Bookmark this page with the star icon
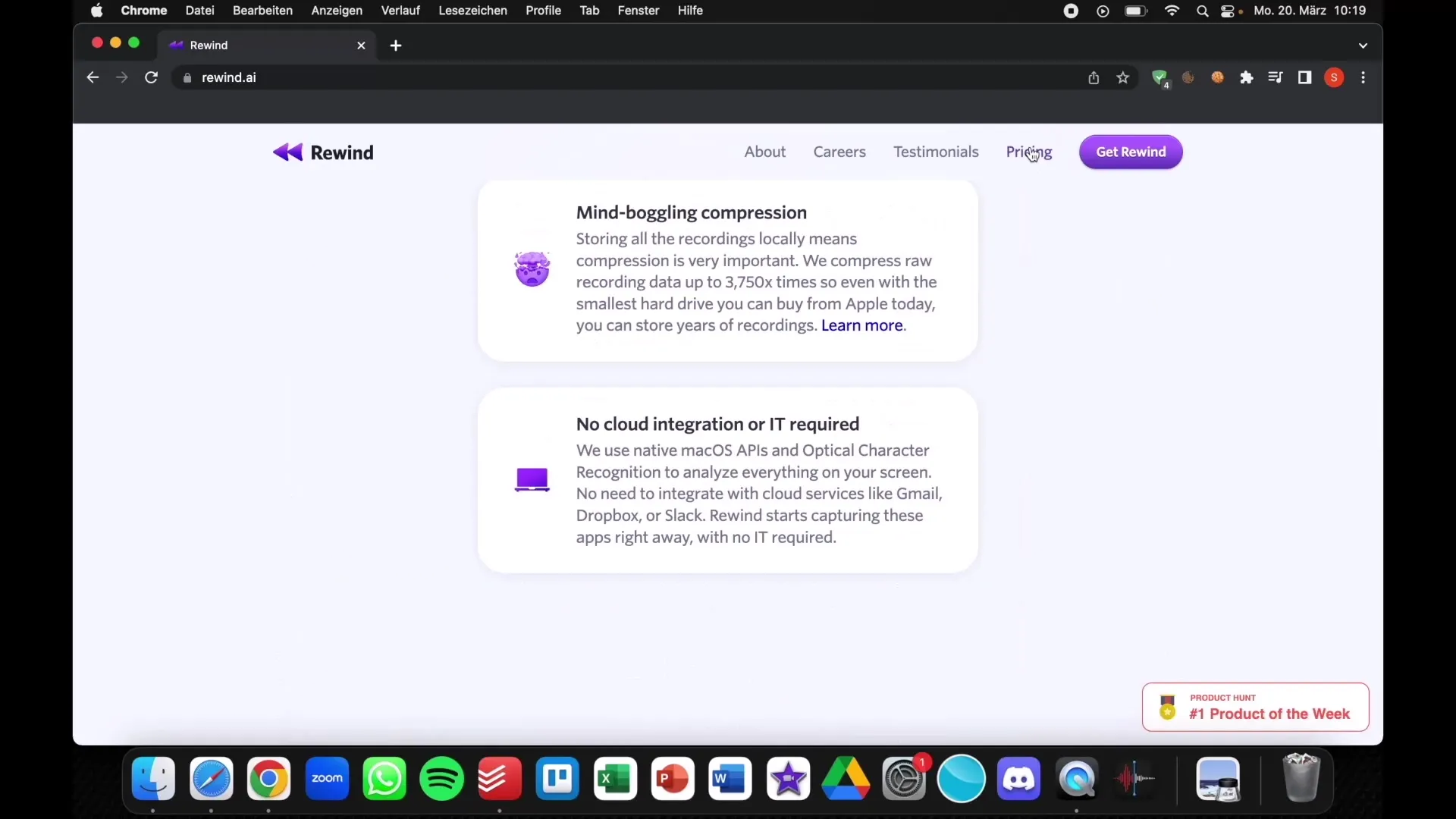1456x819 pixels. click(1123, 77)
